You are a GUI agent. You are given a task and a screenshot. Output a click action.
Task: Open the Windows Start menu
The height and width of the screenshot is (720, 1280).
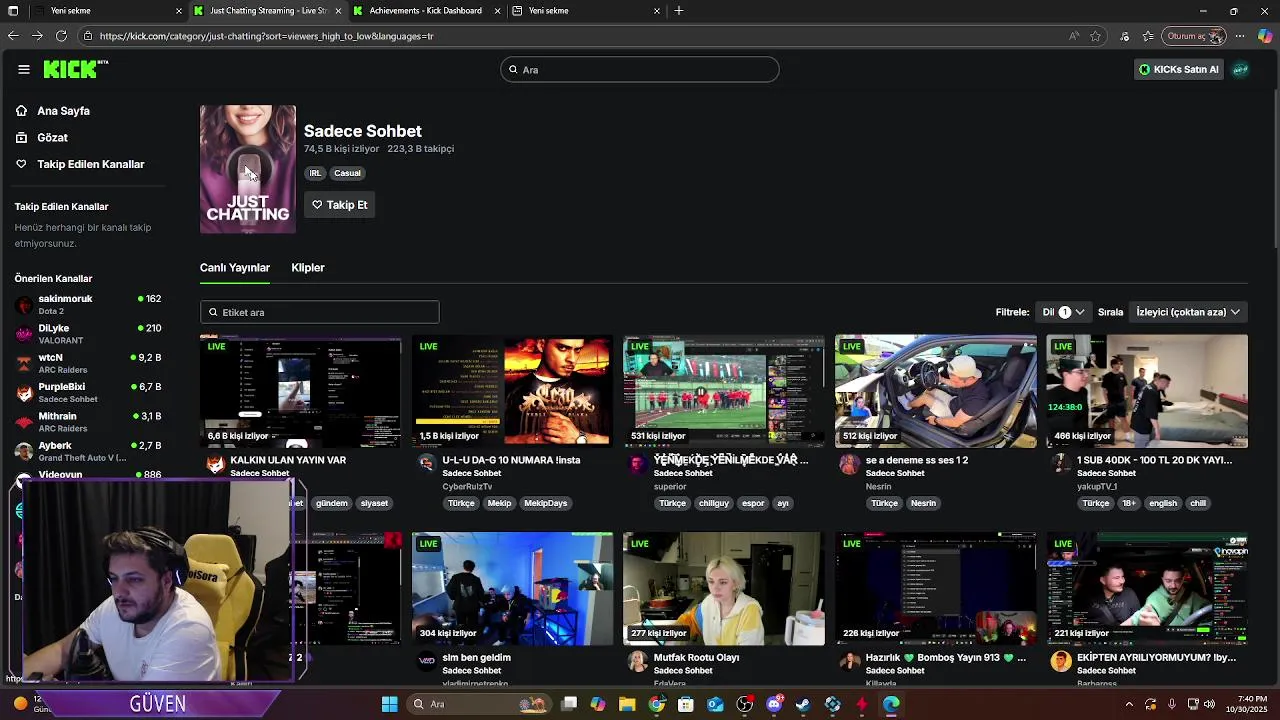390,704
